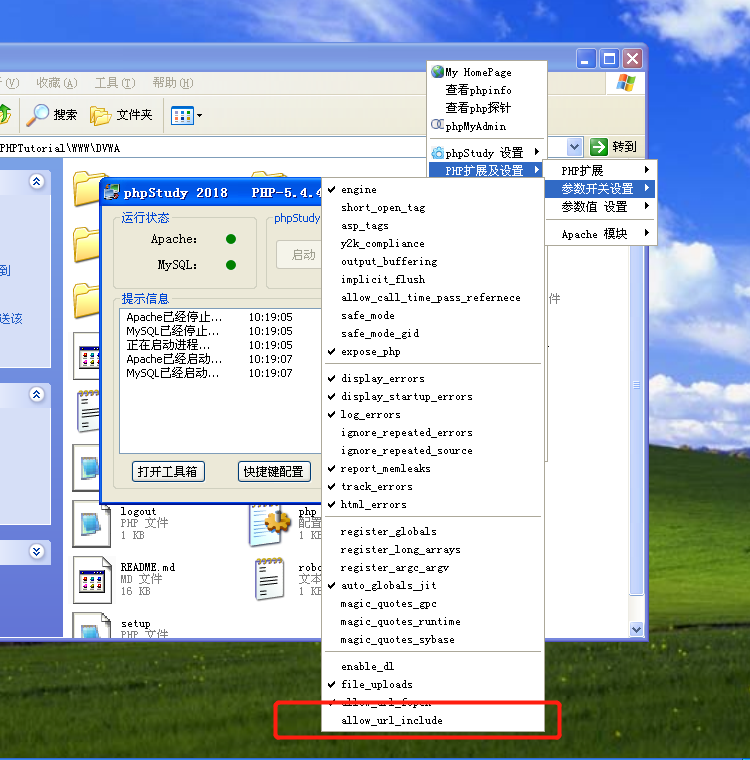Expand the Apache 模块 submenu
Image resolution: width=750 pixels, height=760 pixels.
point(601,234)
